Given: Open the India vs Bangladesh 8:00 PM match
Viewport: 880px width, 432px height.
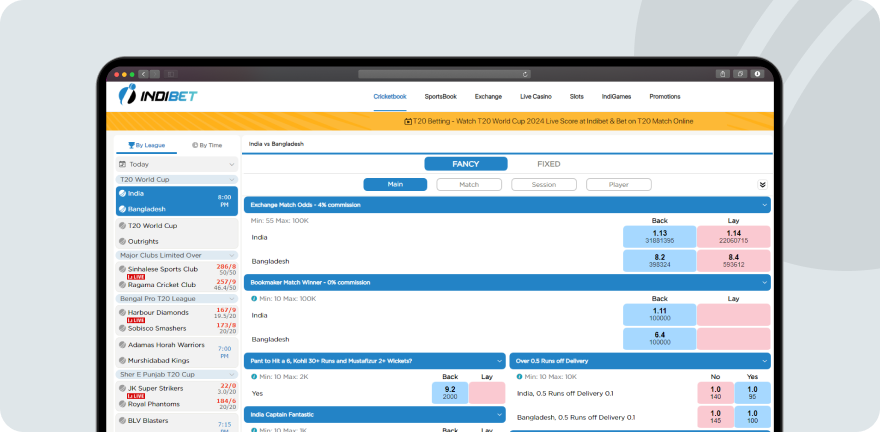Looking at the screenshot, I should 177,201.
